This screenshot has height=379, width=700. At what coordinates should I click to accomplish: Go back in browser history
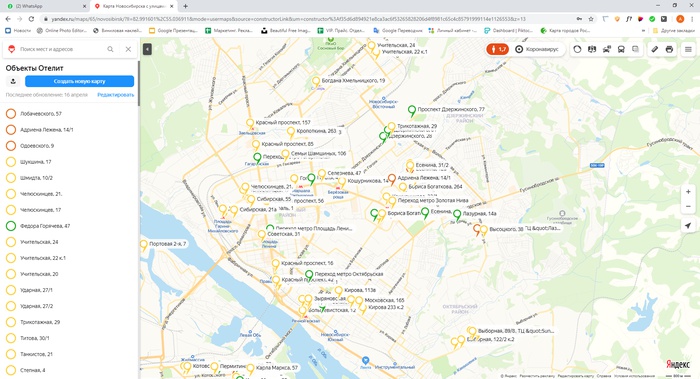coord(8,19)
